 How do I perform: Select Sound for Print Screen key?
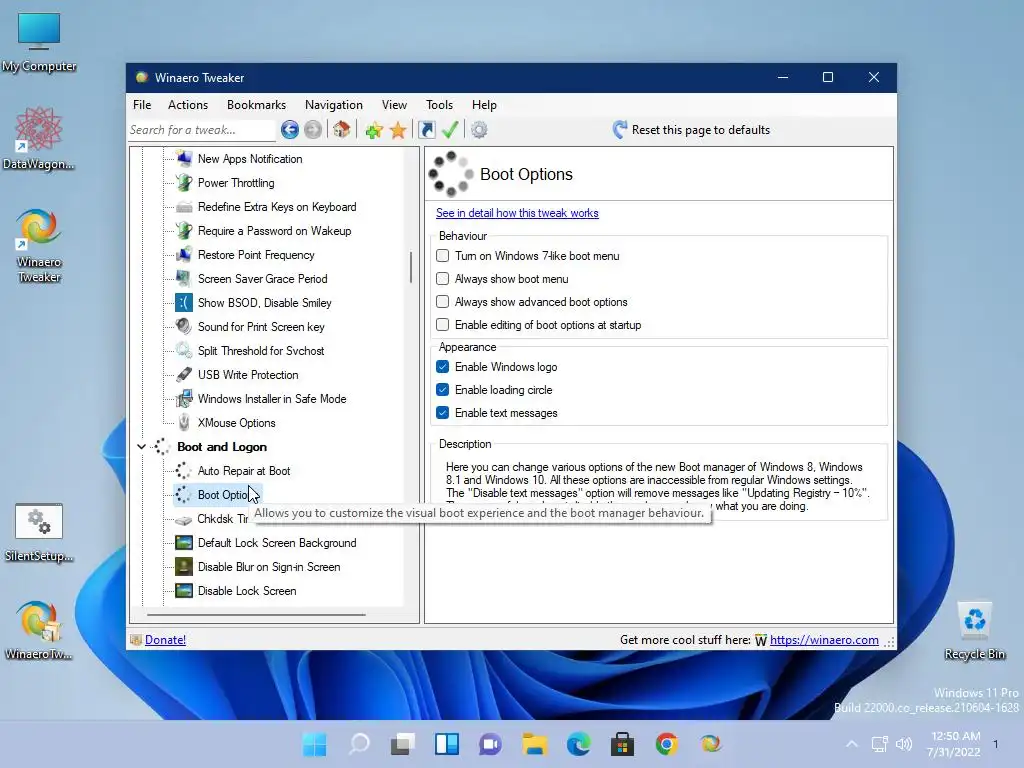click(x=261, y=327)
